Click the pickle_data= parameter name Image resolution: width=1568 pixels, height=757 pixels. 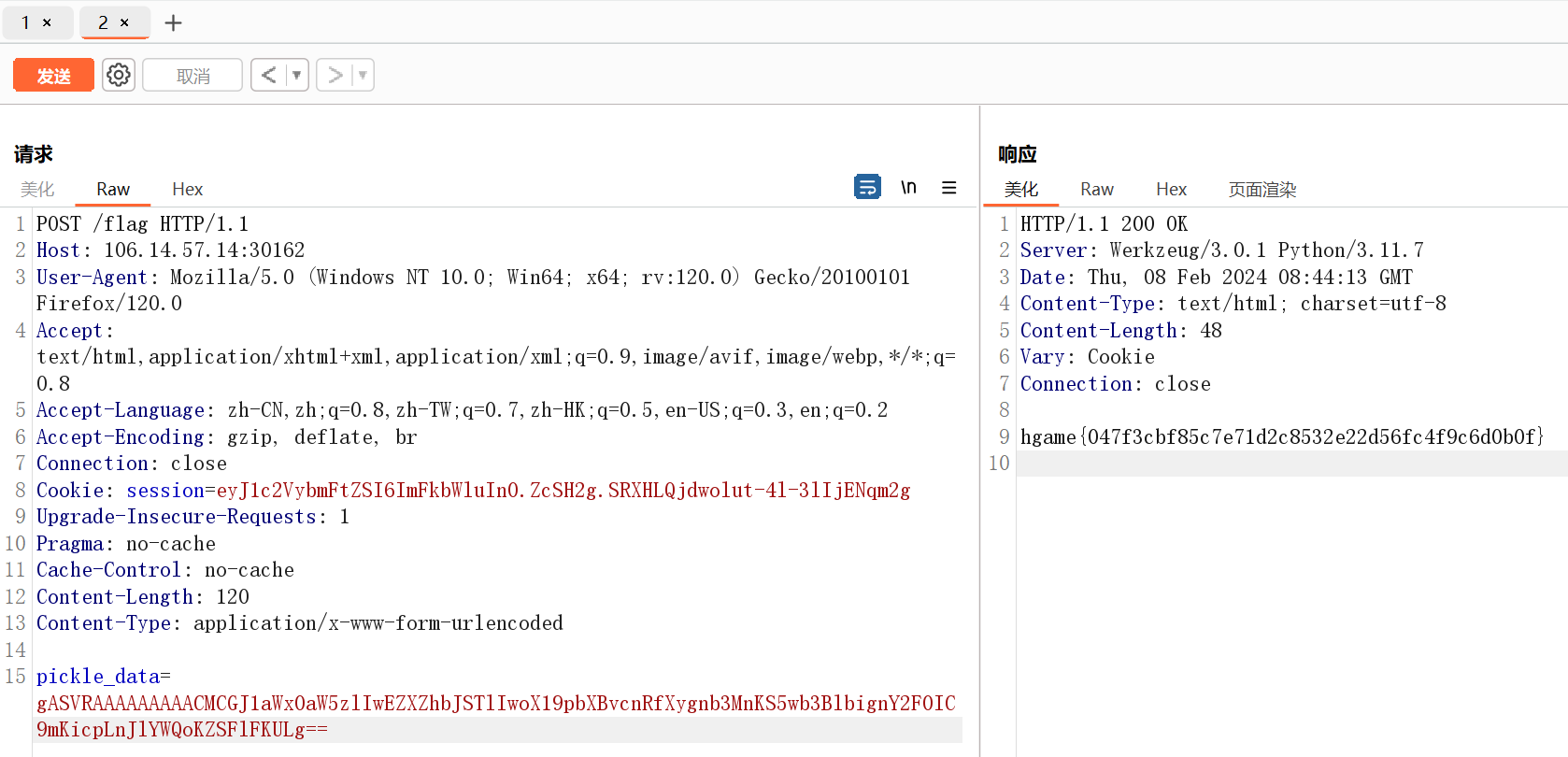(103, 676)
